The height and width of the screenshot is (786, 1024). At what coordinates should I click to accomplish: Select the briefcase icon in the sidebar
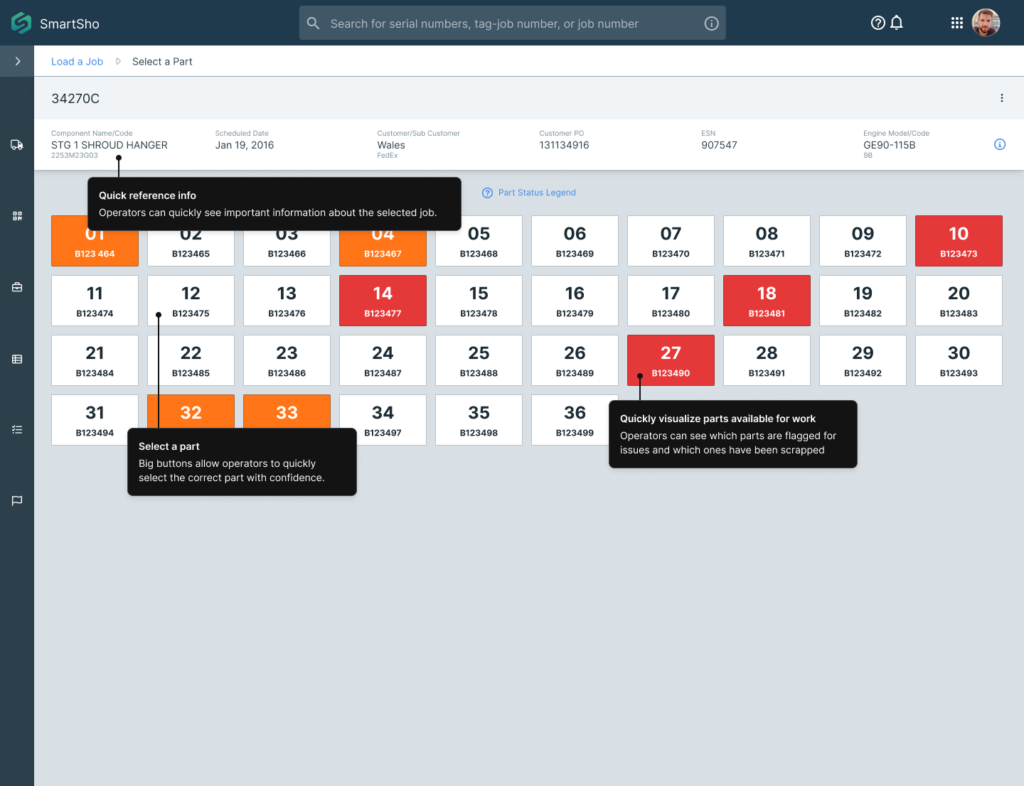pos(17,288)
